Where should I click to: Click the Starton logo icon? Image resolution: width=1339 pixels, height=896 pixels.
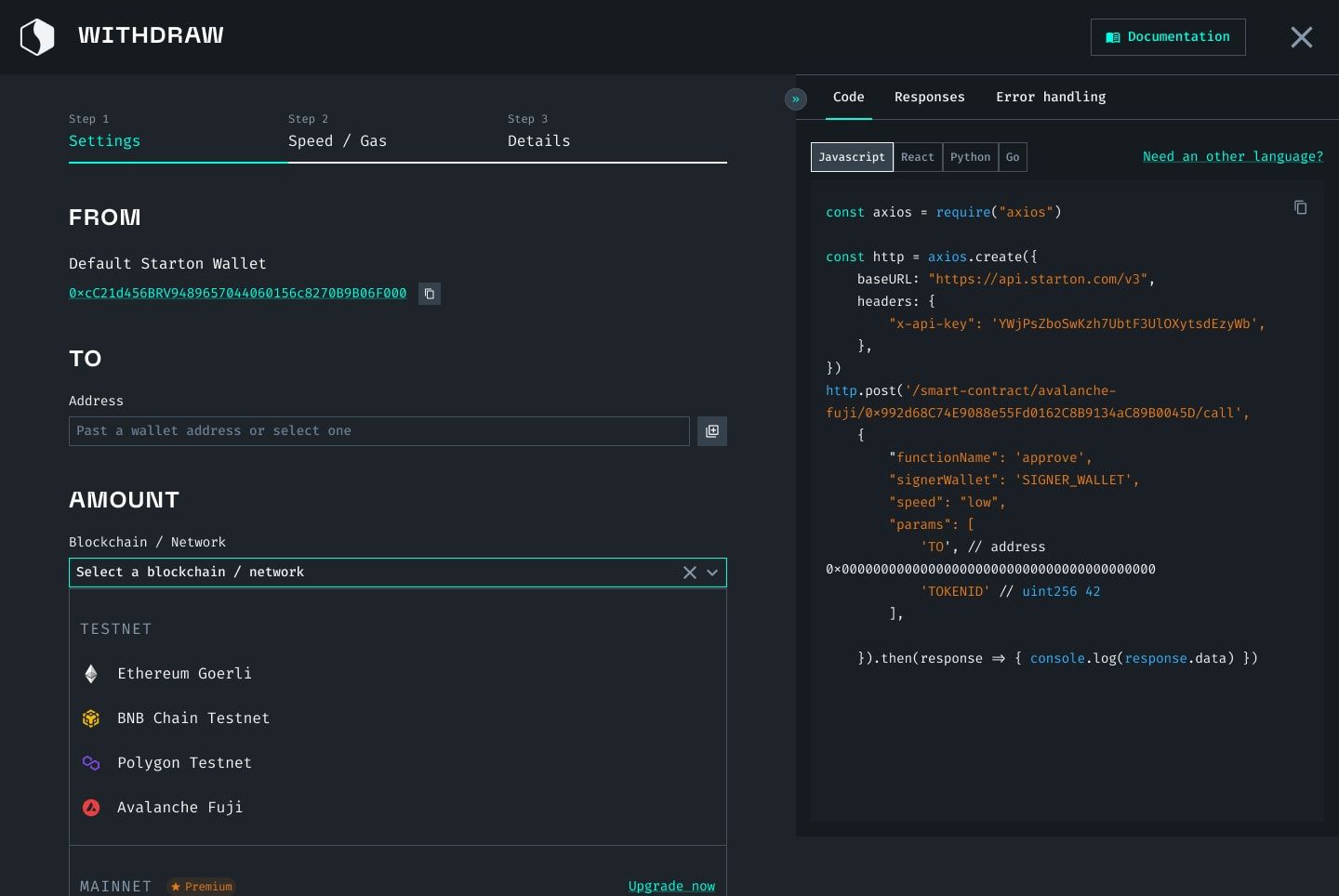pos(37,37)
